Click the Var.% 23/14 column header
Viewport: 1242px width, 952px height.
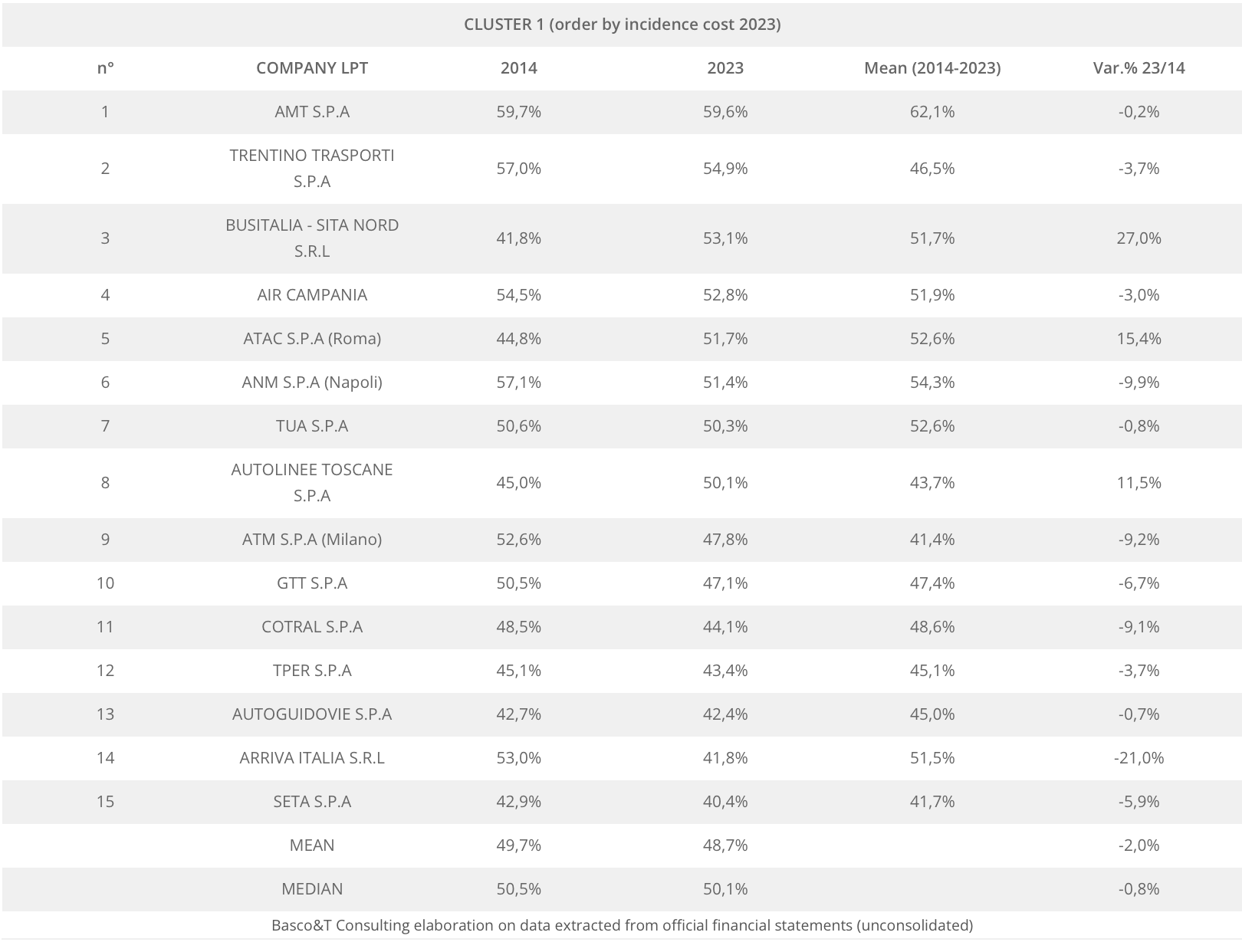pos(1138,67)
